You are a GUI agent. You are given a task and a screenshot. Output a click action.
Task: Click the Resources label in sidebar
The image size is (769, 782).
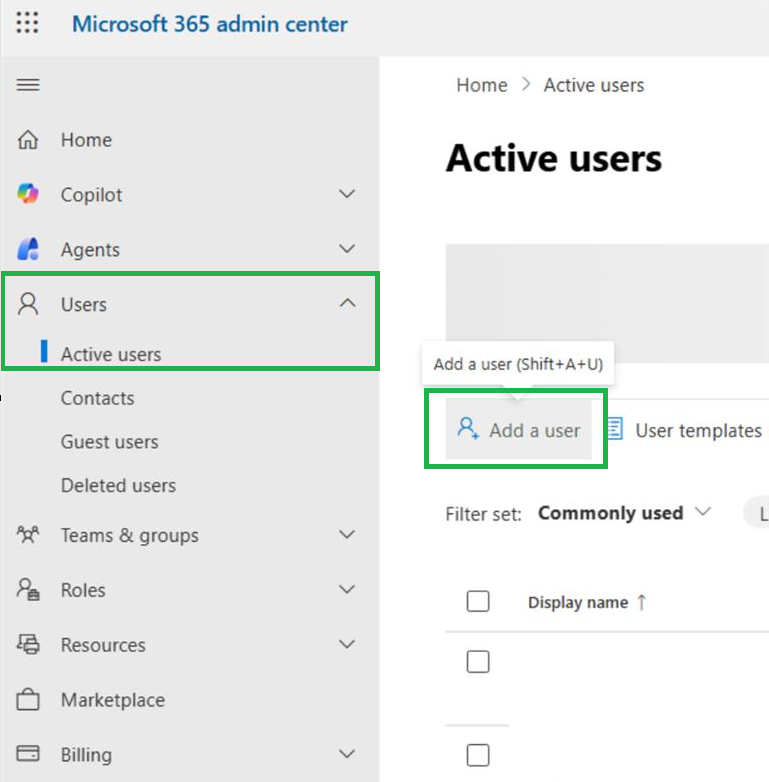click(x=103, y=645)
